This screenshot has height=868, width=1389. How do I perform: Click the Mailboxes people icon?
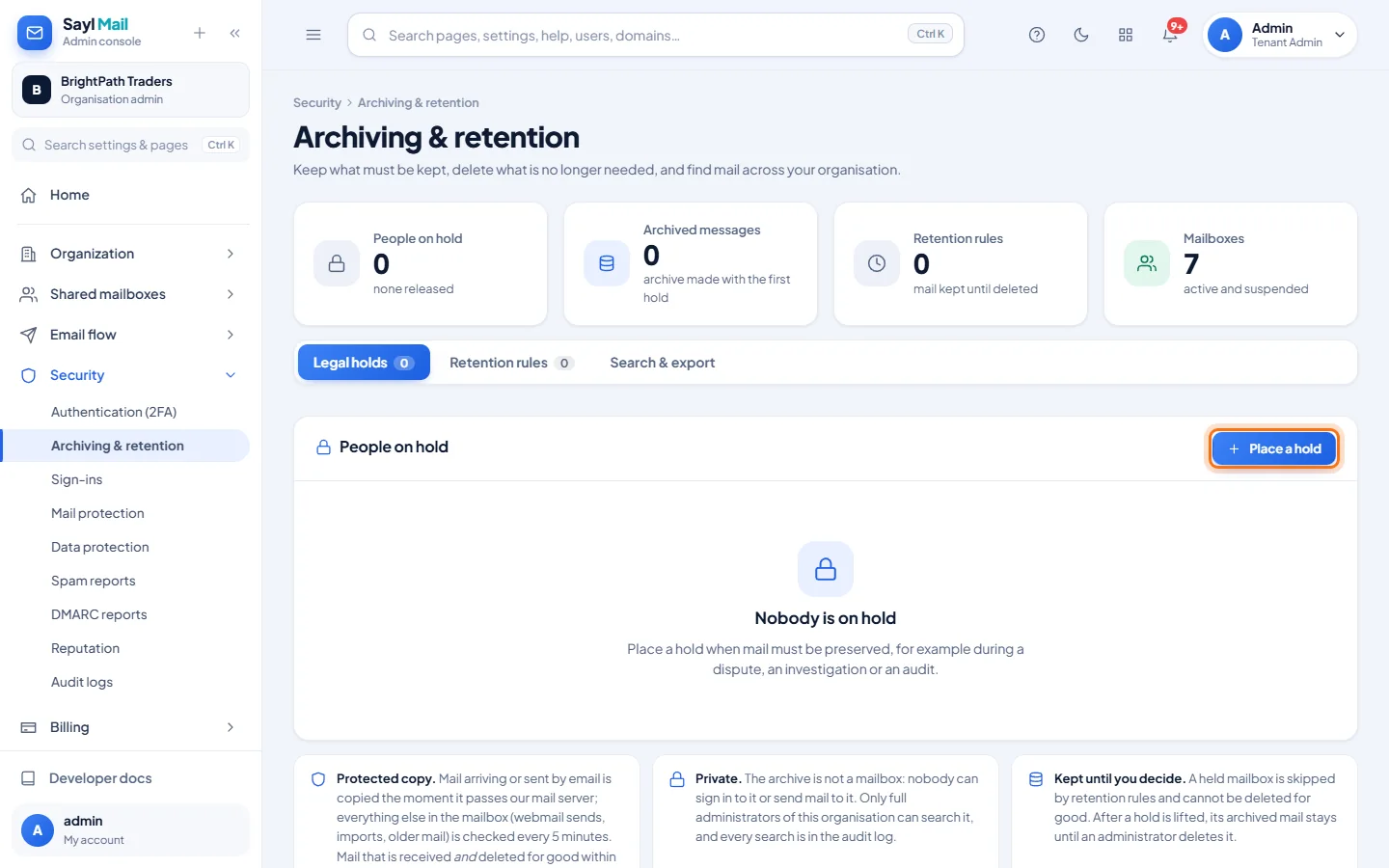(x=1147, y=263)
